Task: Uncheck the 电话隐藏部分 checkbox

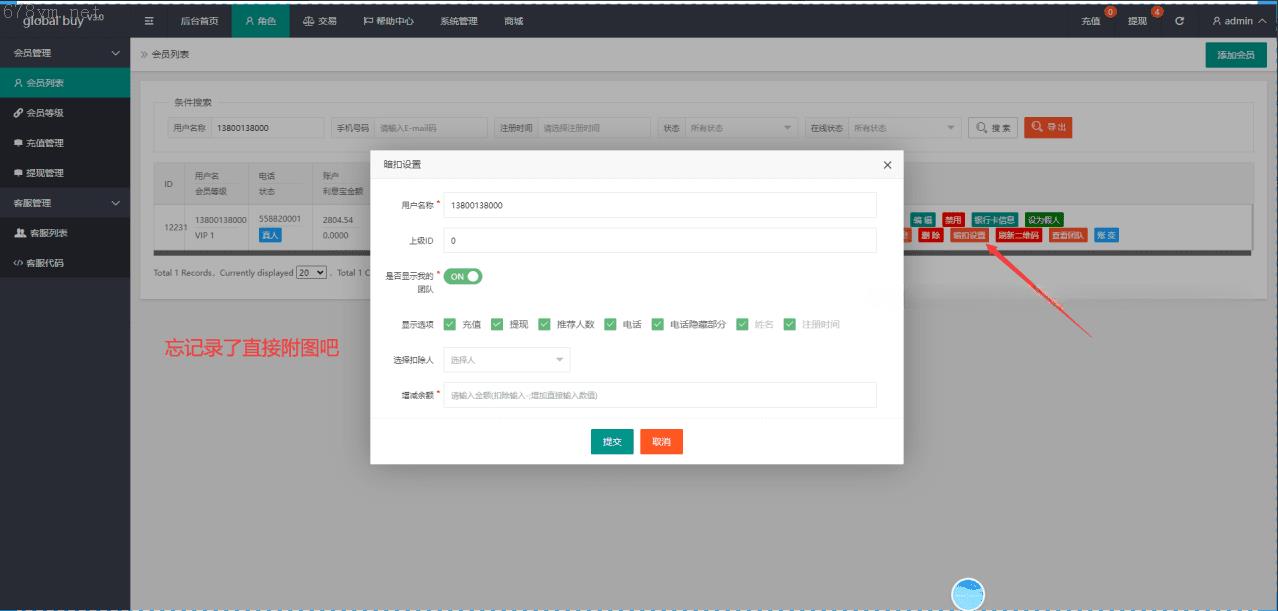Action: (x=658, y=324)
